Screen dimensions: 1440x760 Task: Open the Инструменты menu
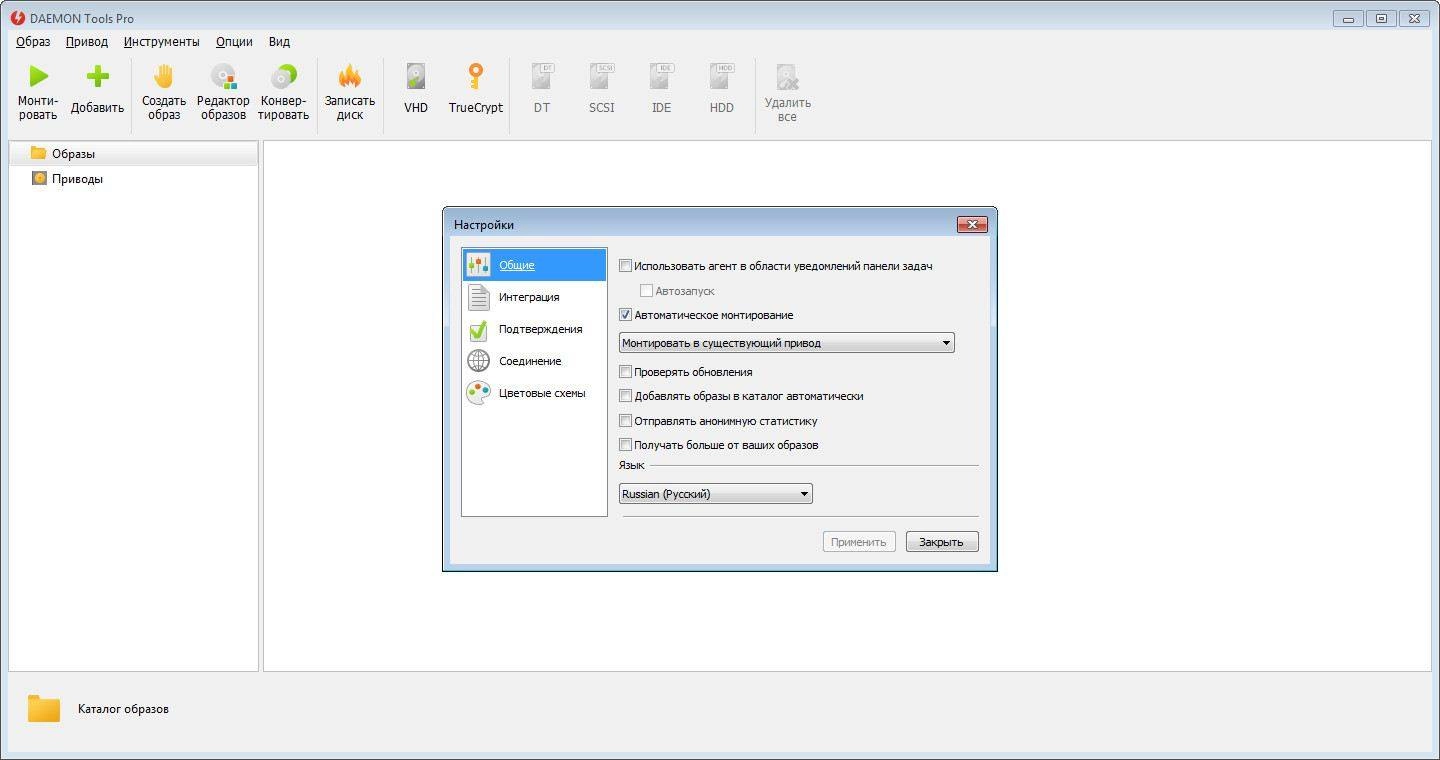[x=162, y=42]
